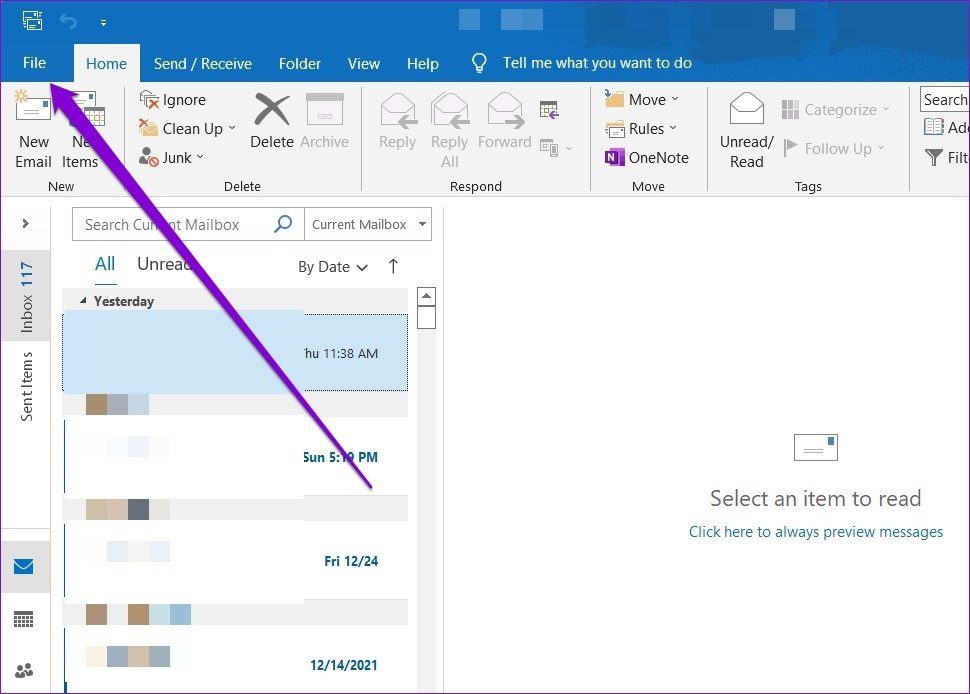Viewport: 970px width, 694px height.
Task: Switch to the View ribbon tab
Action: click(363, 63)
